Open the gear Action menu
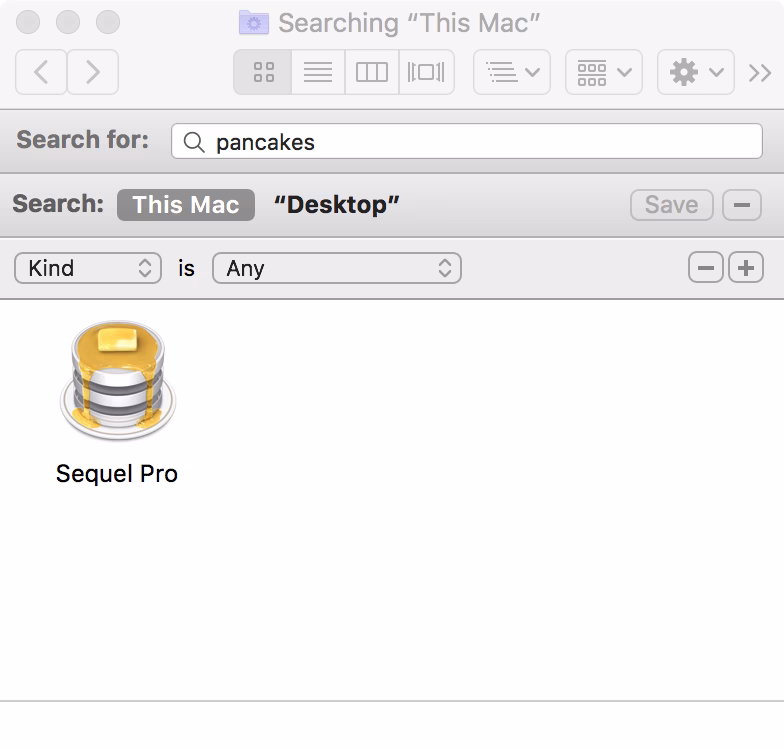Image resolution: width=784 pixels, height=748 pixels. 696,72
